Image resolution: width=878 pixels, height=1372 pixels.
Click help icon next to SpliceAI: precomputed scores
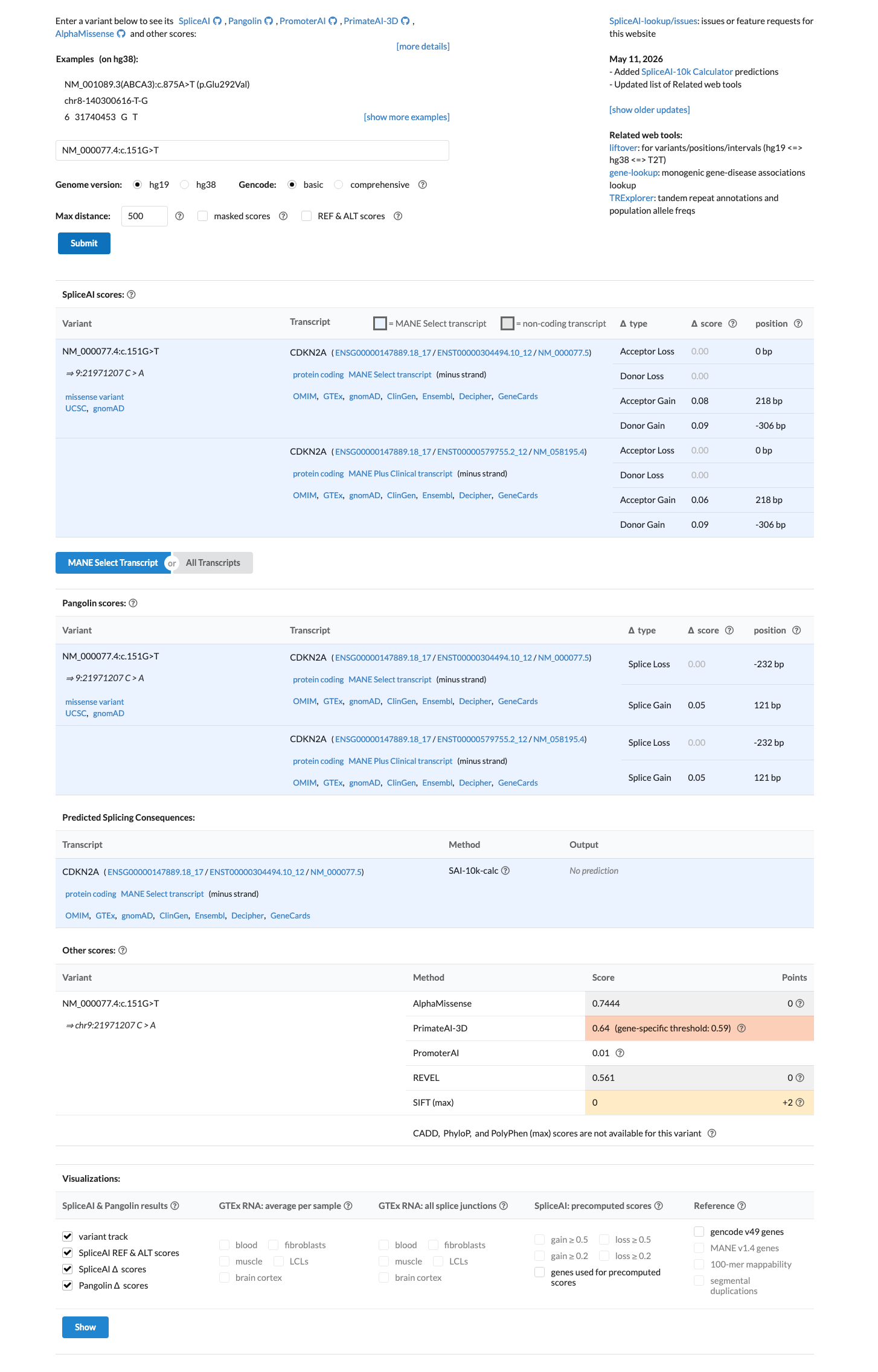point(659,1206)
